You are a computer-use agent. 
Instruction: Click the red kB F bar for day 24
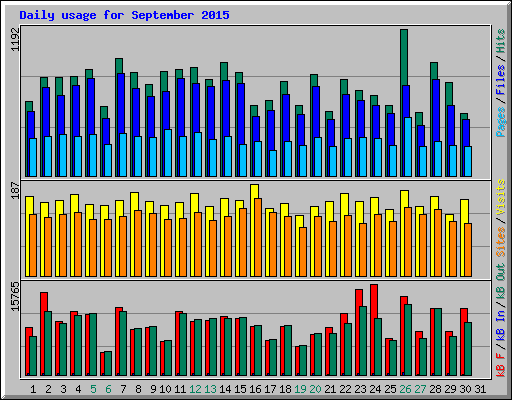click(374, 301)
